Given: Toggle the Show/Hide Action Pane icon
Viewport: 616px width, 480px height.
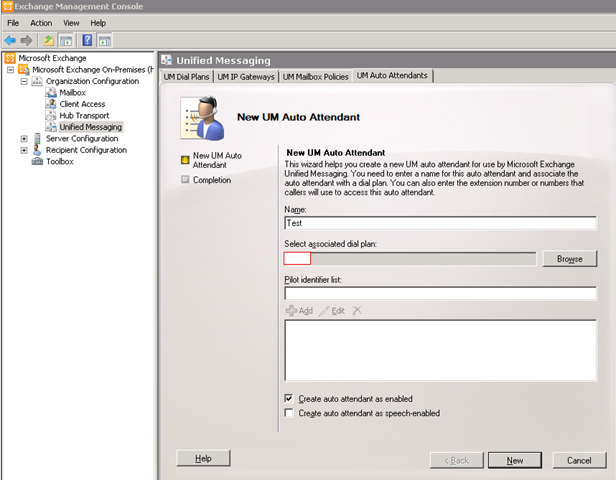Looking at the screenshot, I should click(x=105, y=40).
